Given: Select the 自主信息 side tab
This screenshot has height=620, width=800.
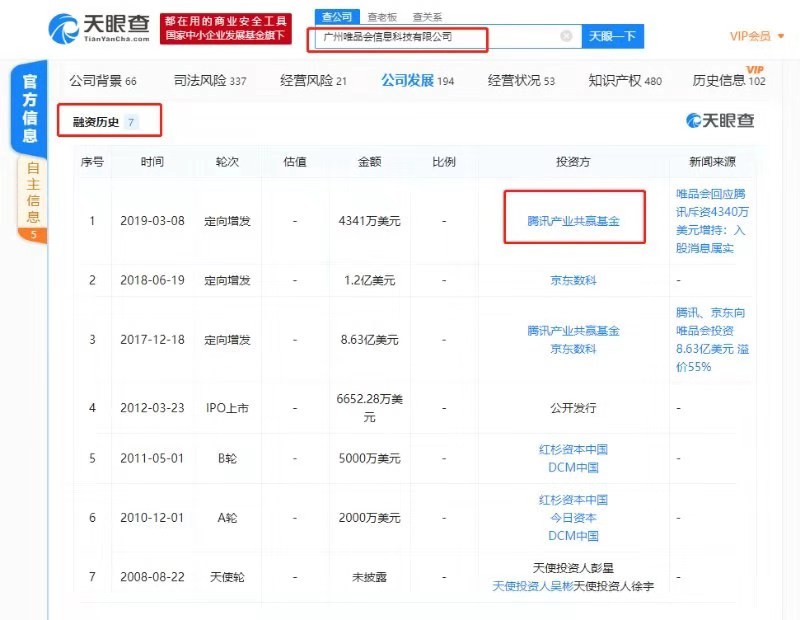Looking at the screenshot, I should [33, 198].
